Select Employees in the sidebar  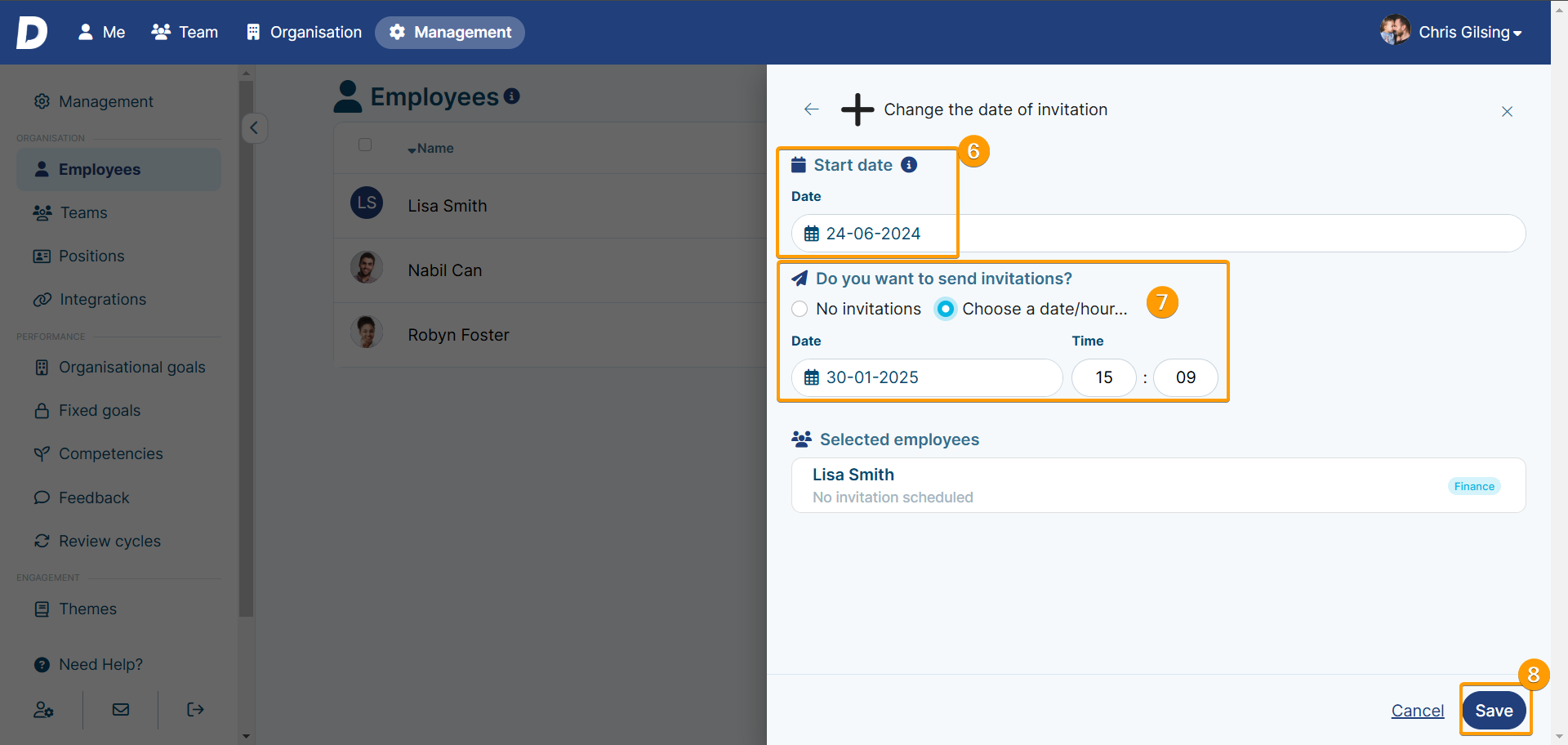(119, 169)
